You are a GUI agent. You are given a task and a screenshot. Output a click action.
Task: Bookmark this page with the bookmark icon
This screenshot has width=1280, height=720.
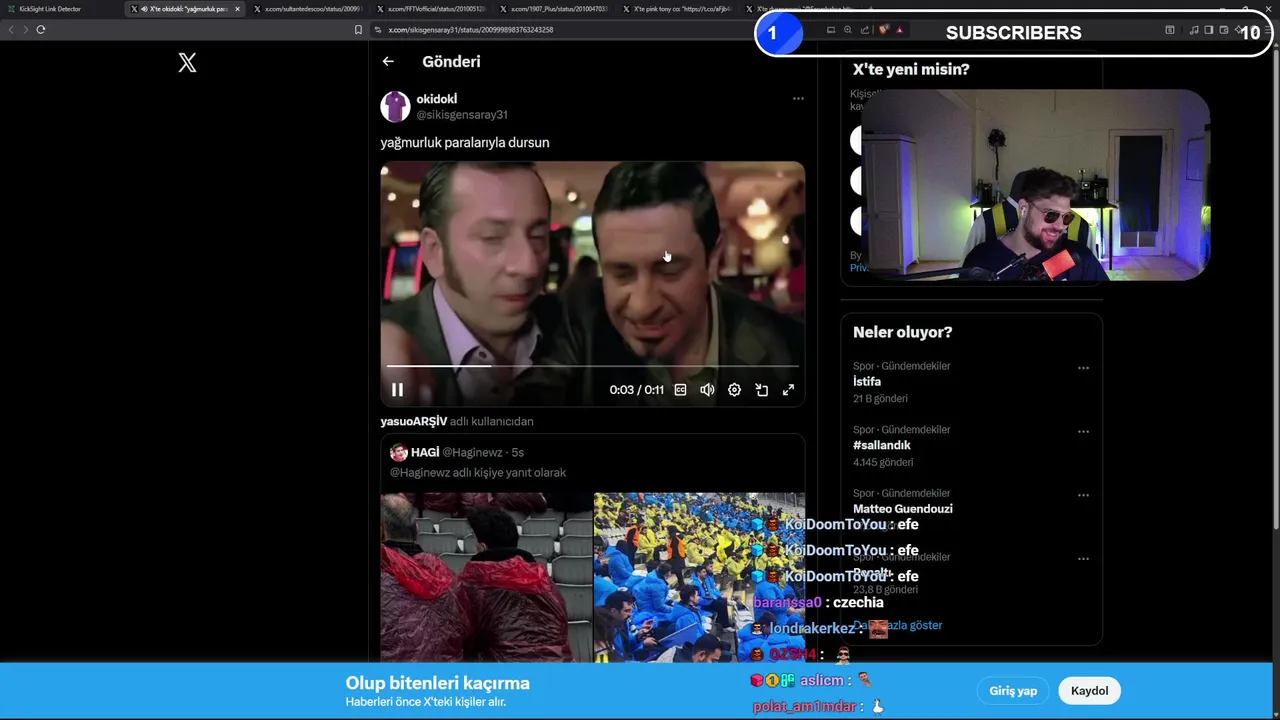(358, 30)
